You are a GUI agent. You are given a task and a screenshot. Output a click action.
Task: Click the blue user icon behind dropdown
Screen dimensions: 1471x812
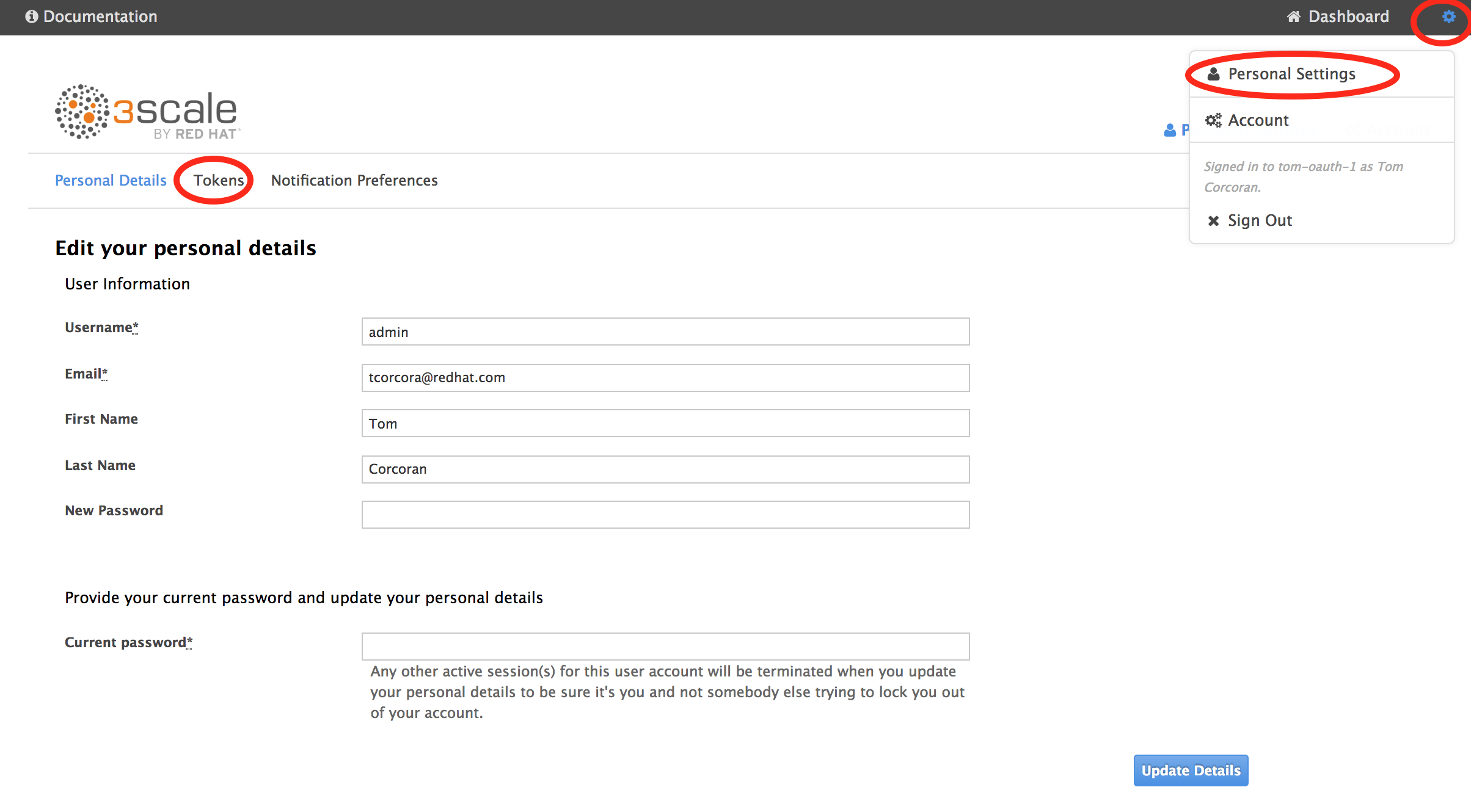[1170, 130]
